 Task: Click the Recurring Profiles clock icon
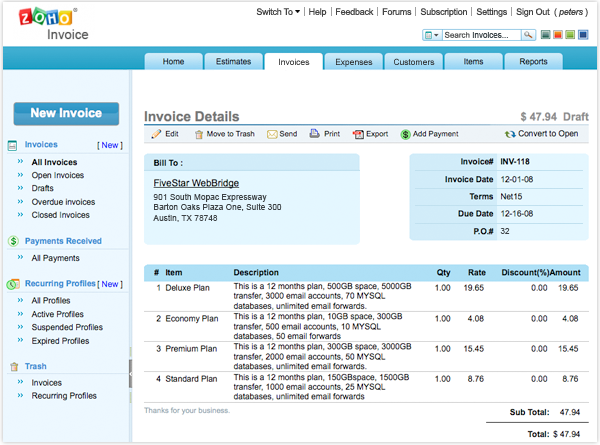pyautogui.click(x=13, y=284)
